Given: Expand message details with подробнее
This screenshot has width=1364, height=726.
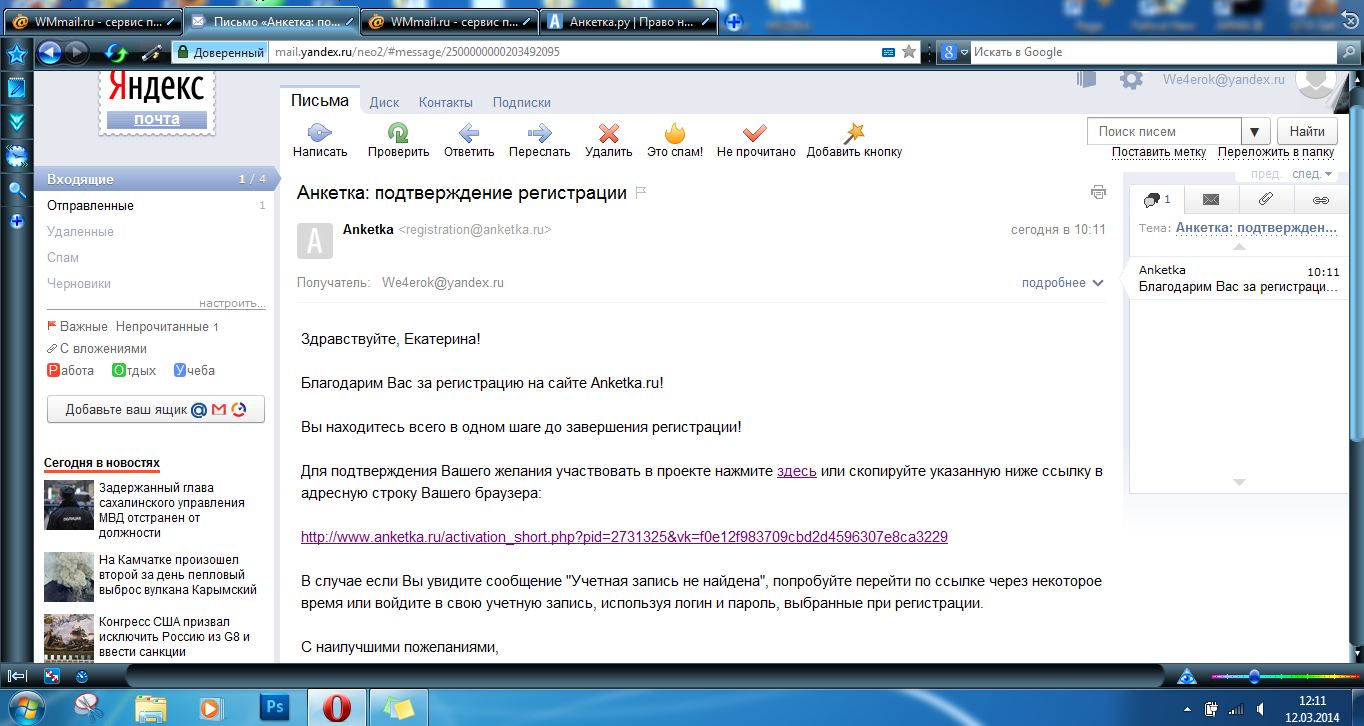Looking at the screenshot, I should click(1063, 283).
